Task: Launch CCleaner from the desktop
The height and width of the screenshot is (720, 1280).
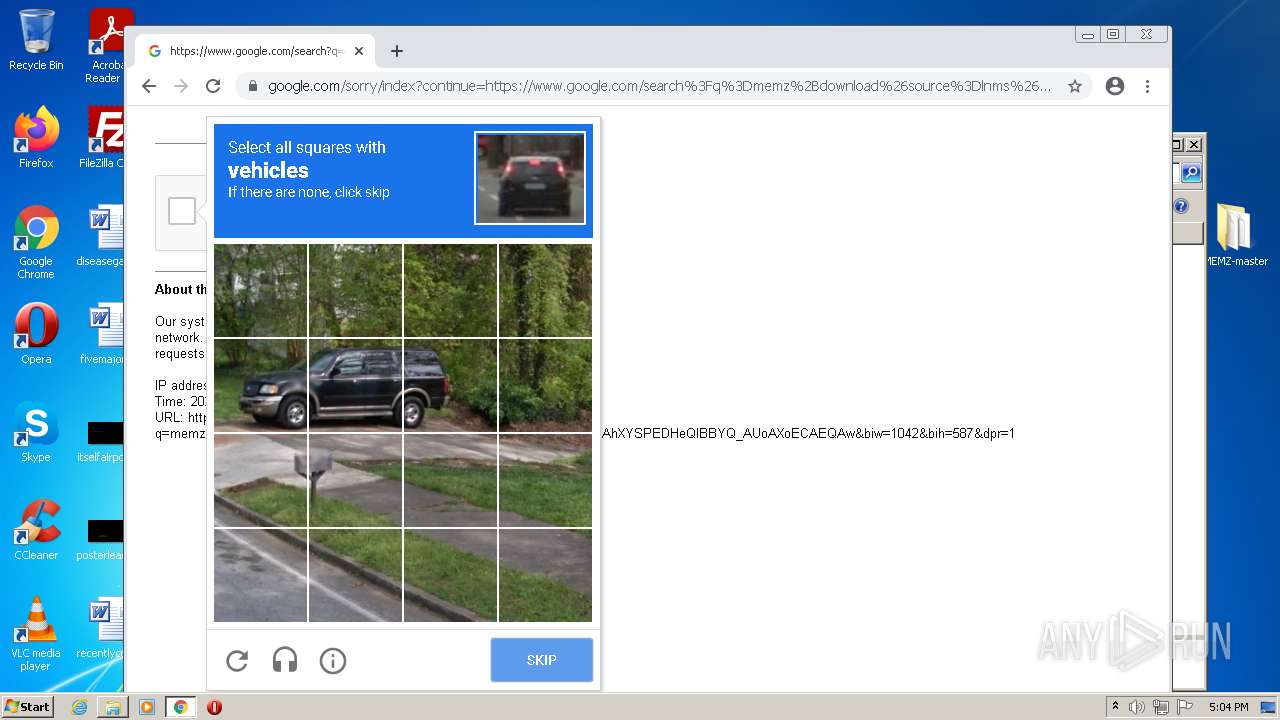Action: pos(36,530)
